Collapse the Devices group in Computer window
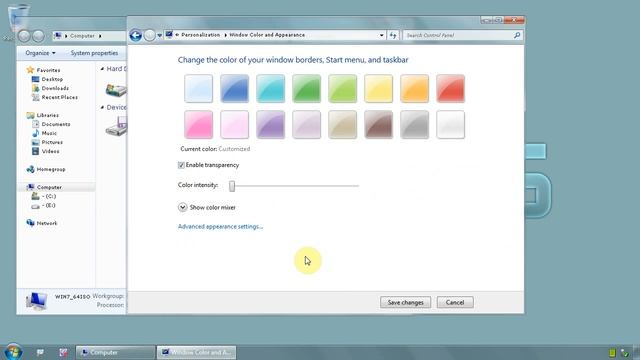The height and width of the screenshot is (360, 640). 102,107
